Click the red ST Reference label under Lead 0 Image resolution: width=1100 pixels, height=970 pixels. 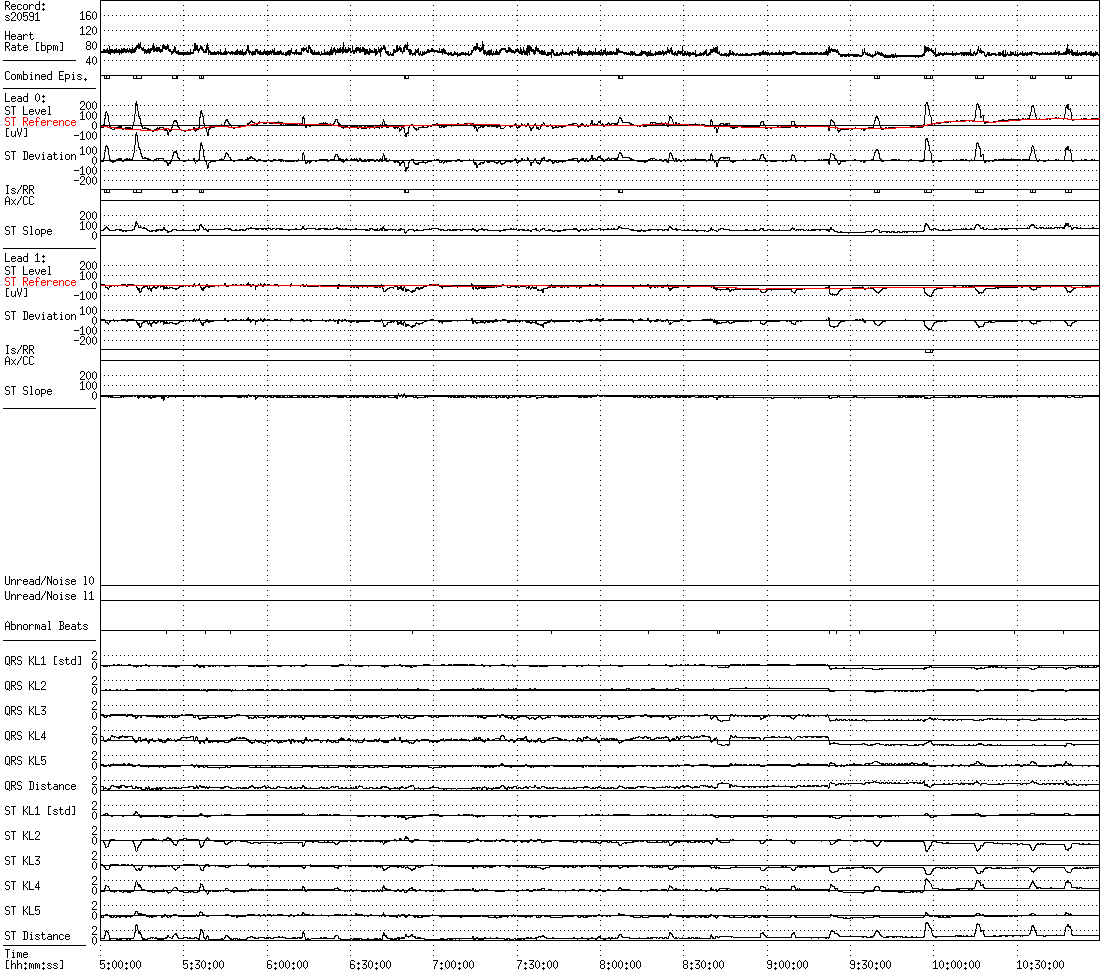click(40, 122)
